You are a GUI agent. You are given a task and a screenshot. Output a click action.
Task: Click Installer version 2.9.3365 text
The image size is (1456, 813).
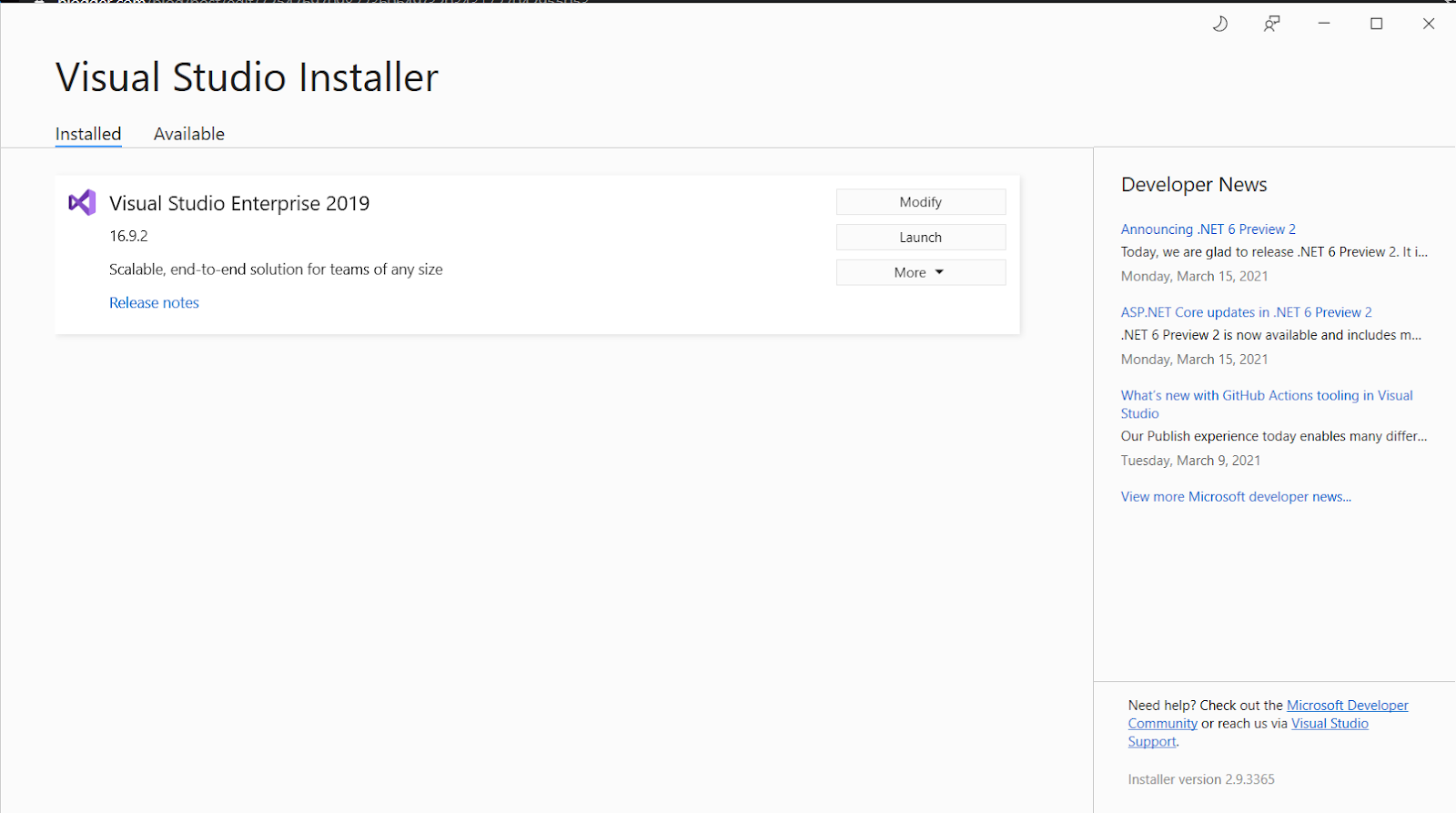[x=1201, y=779]
